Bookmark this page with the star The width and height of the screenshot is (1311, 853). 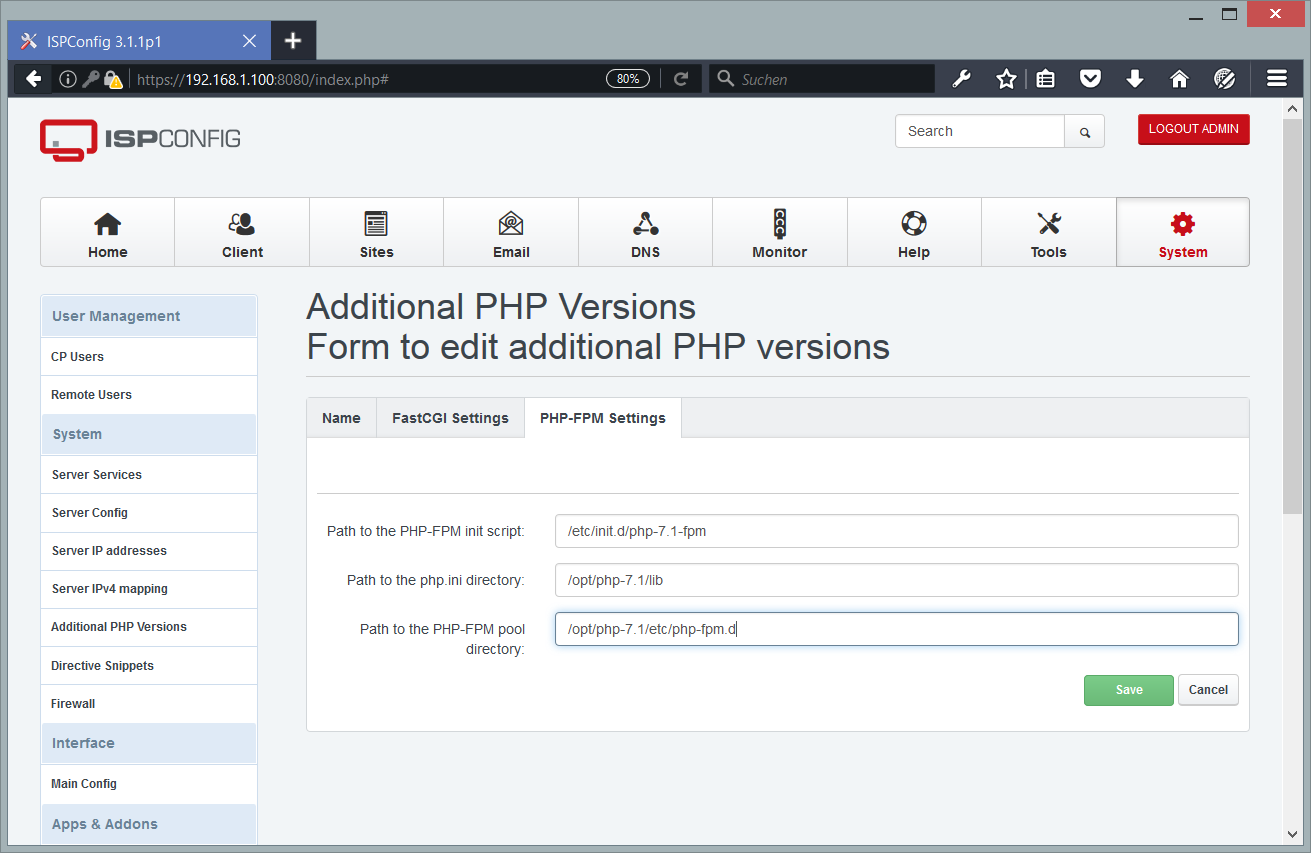[1006, 79]
